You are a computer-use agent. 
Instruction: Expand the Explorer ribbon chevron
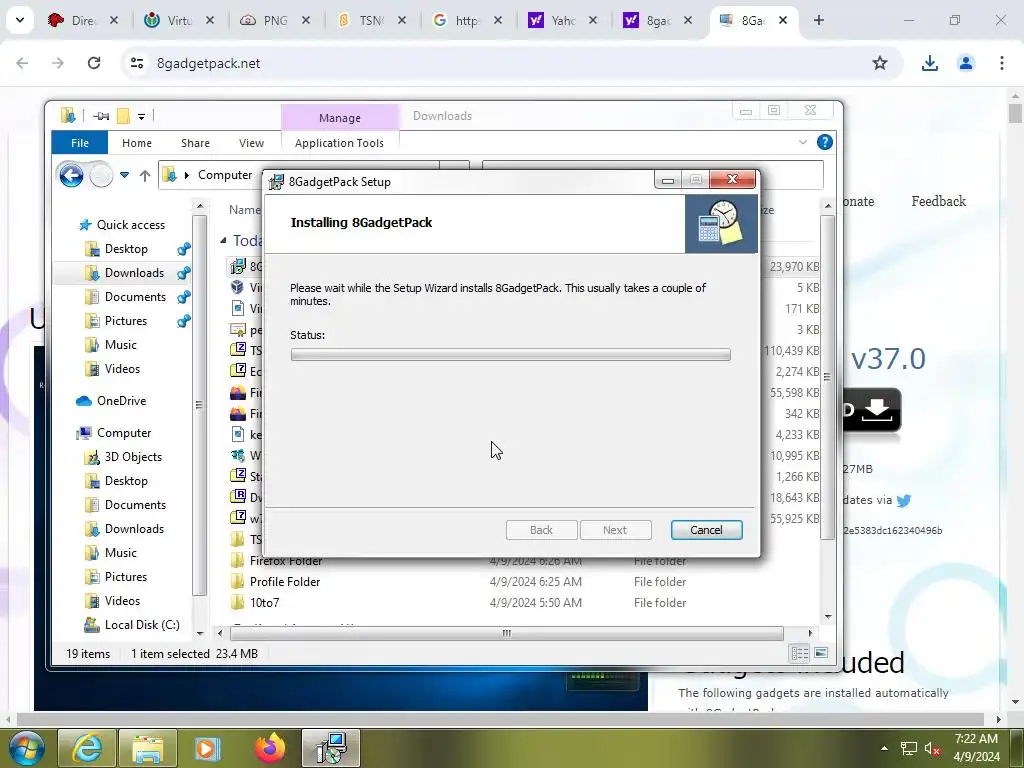click(803, 142)
